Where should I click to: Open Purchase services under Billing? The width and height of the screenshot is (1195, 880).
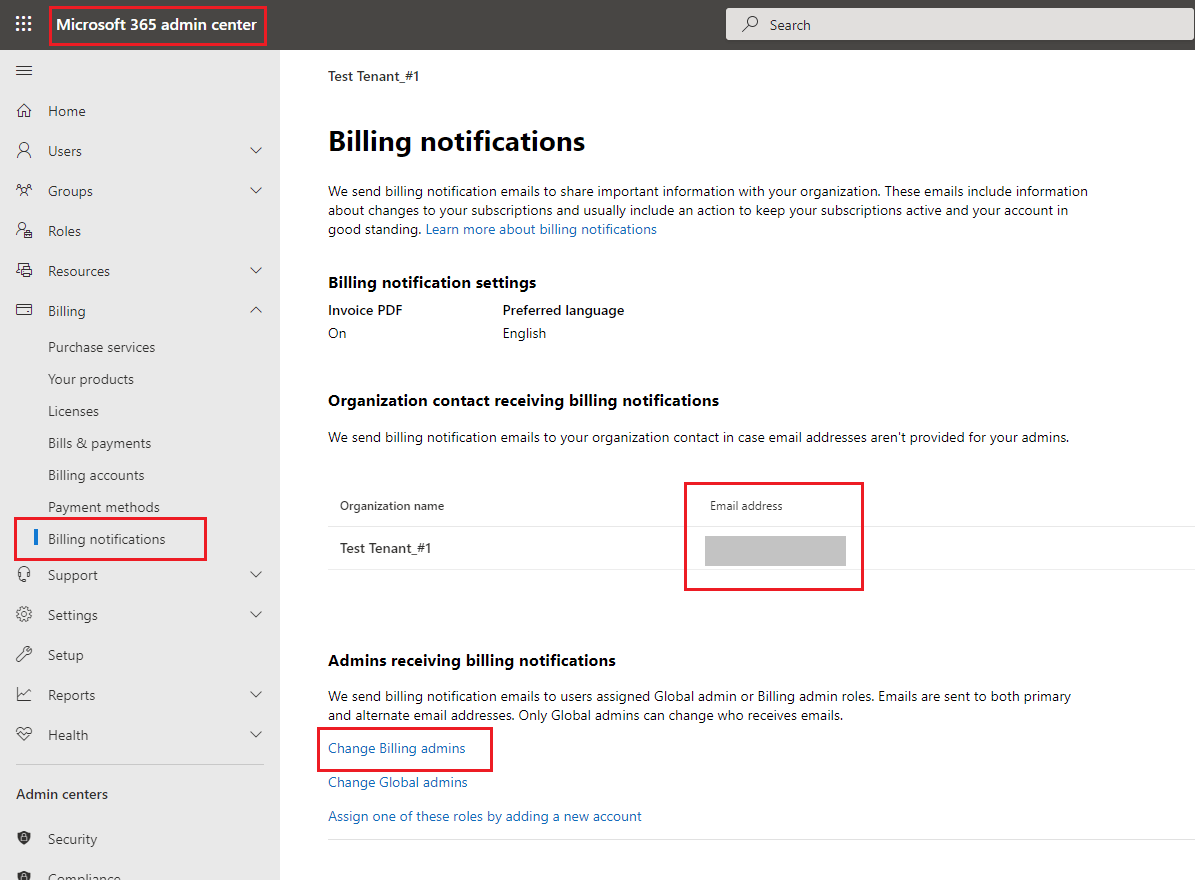tap(101, 347)
